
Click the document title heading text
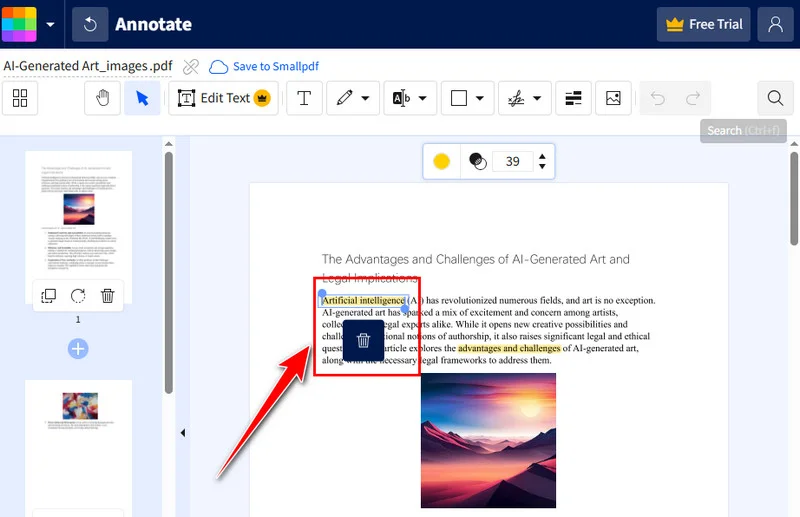coord(476,268)
